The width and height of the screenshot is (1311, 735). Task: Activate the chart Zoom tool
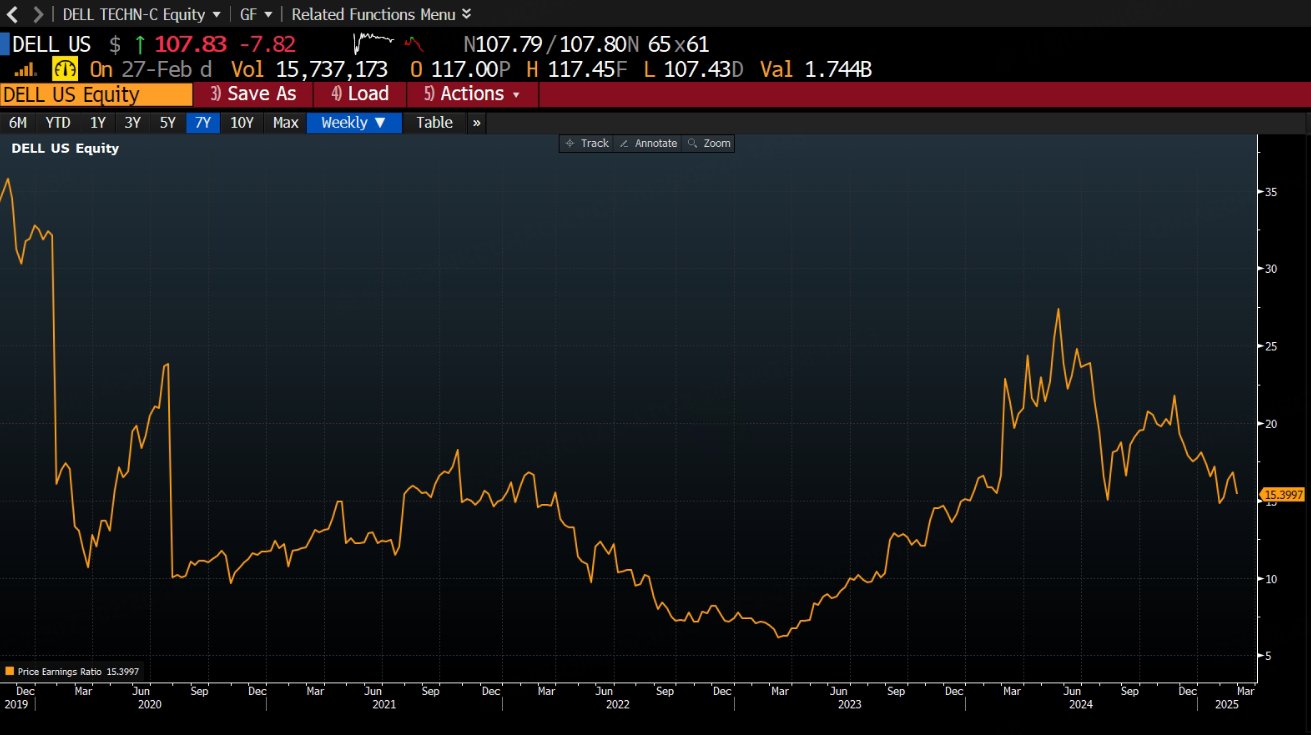709,144
